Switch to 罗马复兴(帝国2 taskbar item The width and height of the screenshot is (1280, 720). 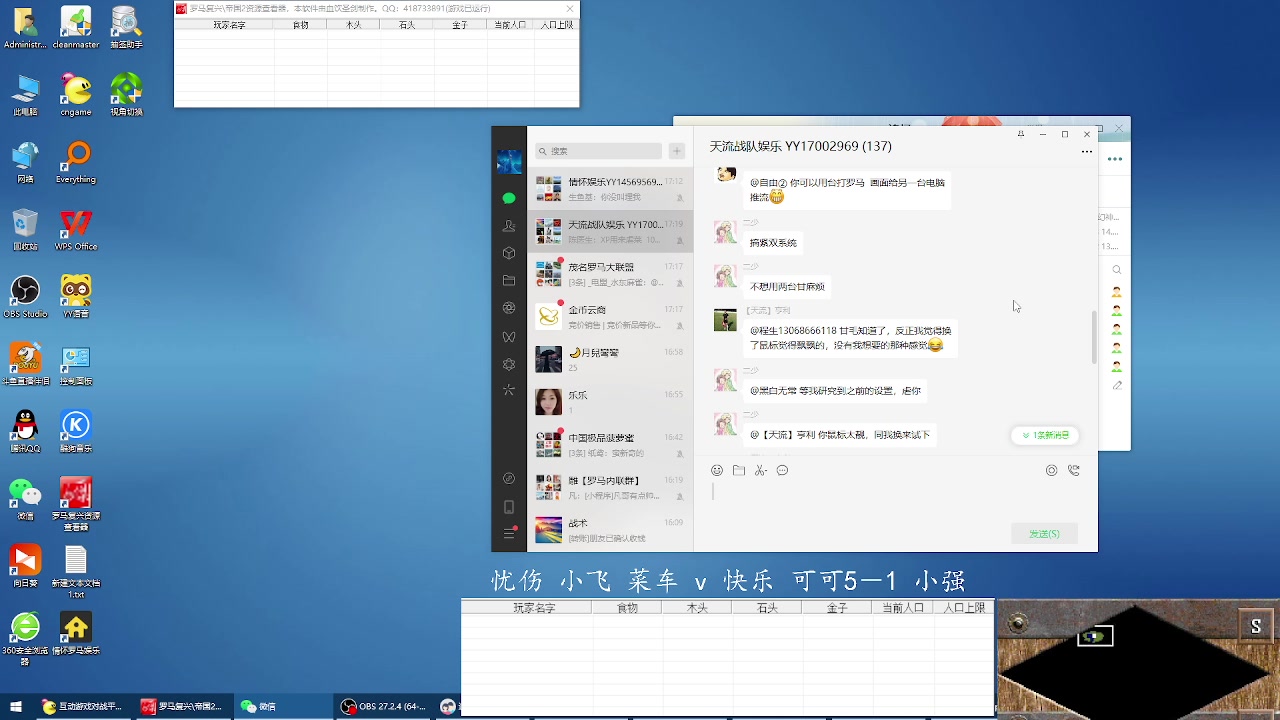tap(184, 706)
